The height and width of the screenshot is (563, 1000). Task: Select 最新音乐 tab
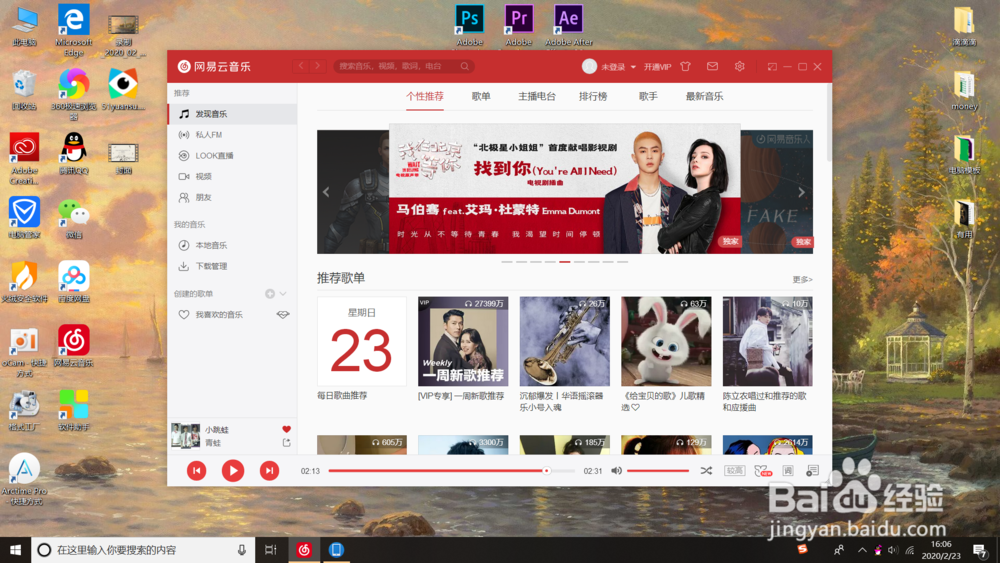(704, 96)
